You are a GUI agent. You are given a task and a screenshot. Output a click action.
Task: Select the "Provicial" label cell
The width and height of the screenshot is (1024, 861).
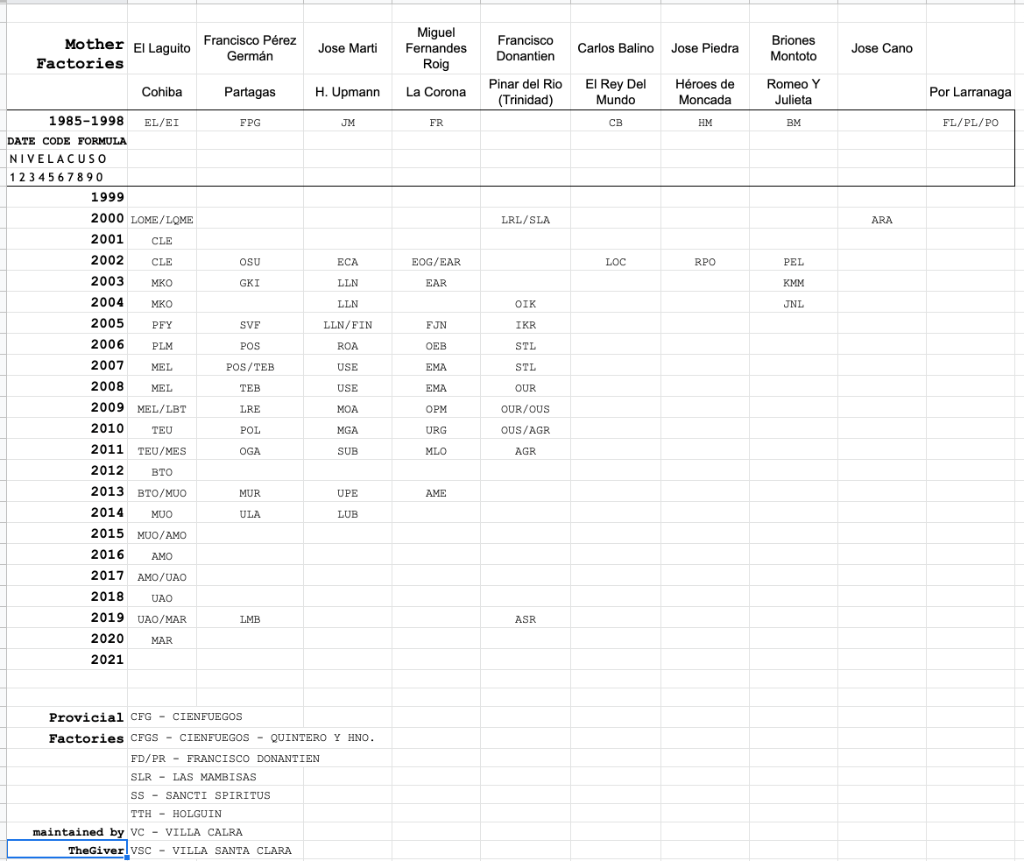[67, 717]
